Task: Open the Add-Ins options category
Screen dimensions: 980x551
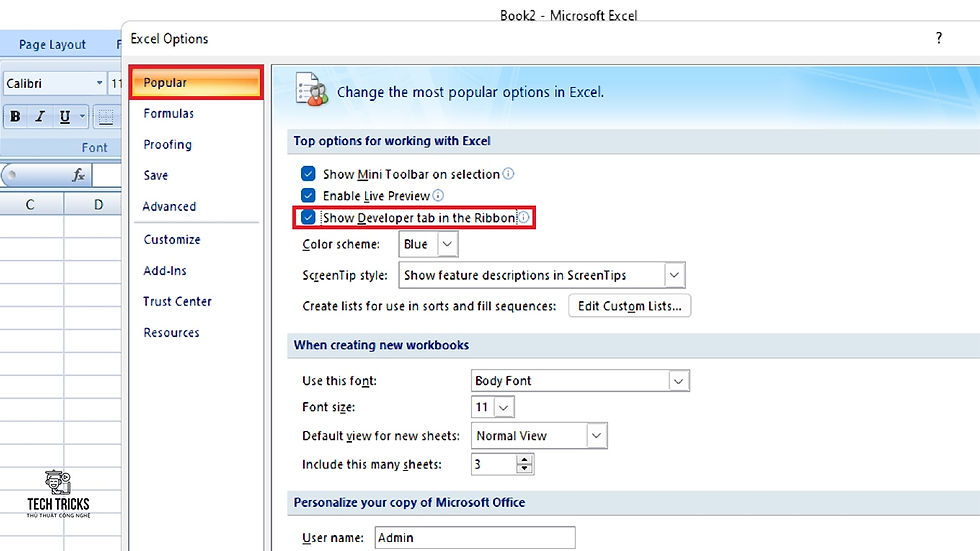Action: tap(165, 271)
